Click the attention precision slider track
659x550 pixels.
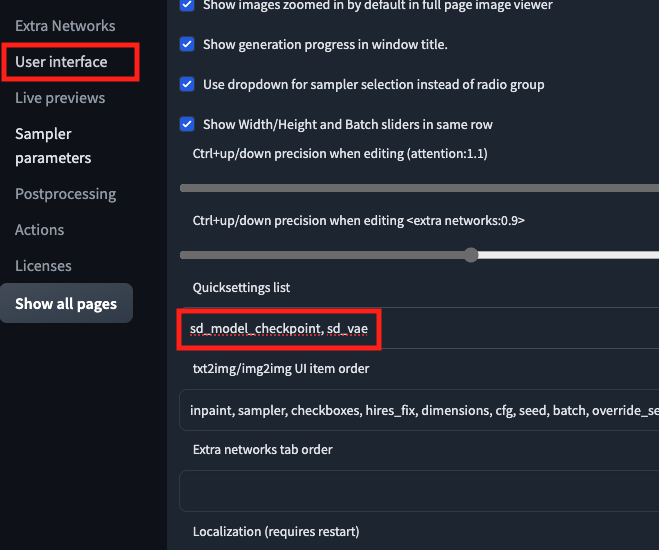pos(420,188)
